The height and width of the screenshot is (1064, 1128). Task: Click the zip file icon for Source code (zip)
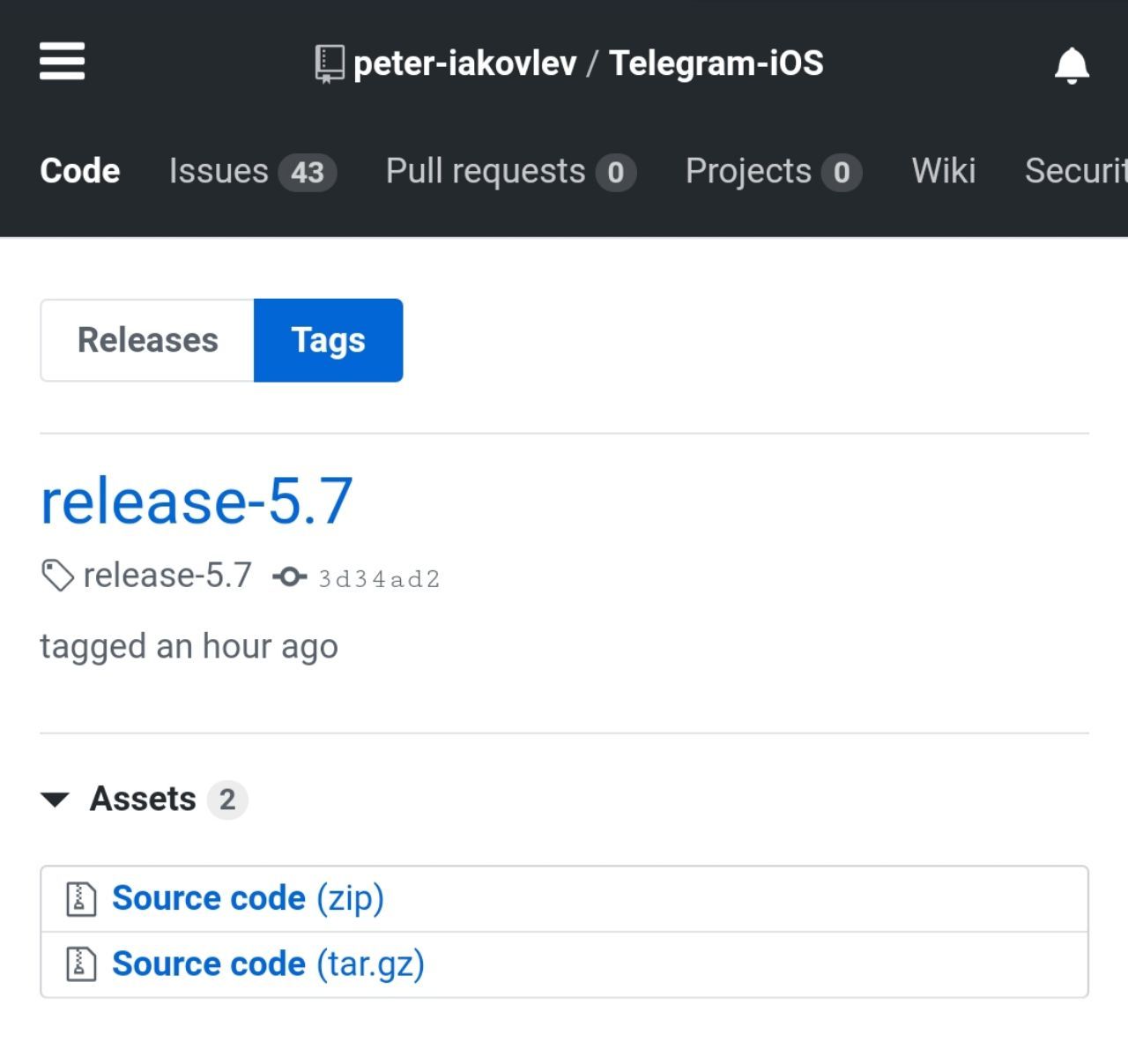pos(81,899)
